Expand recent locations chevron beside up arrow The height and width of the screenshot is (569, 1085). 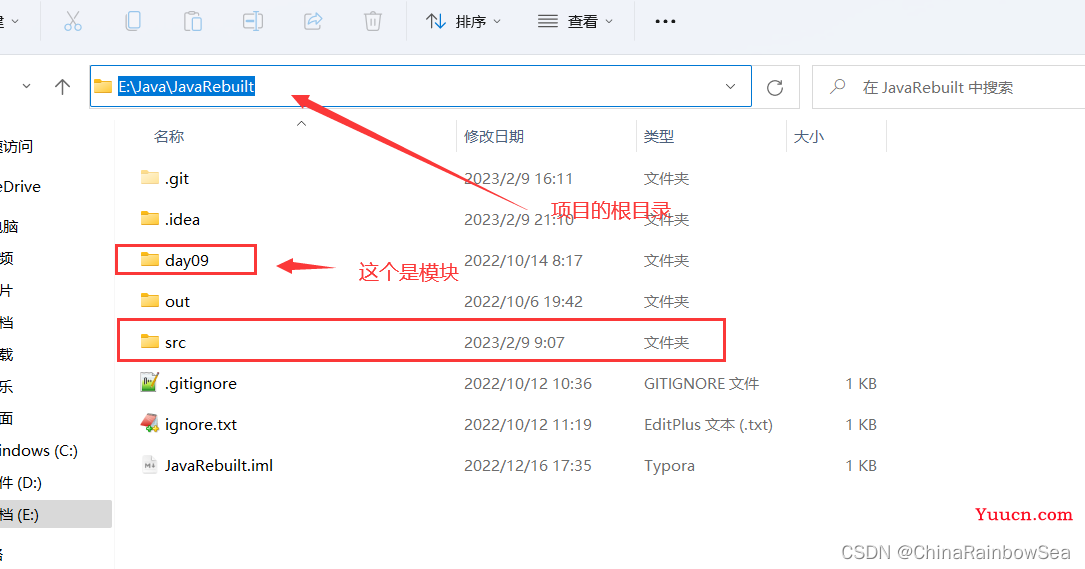(26, 87)
